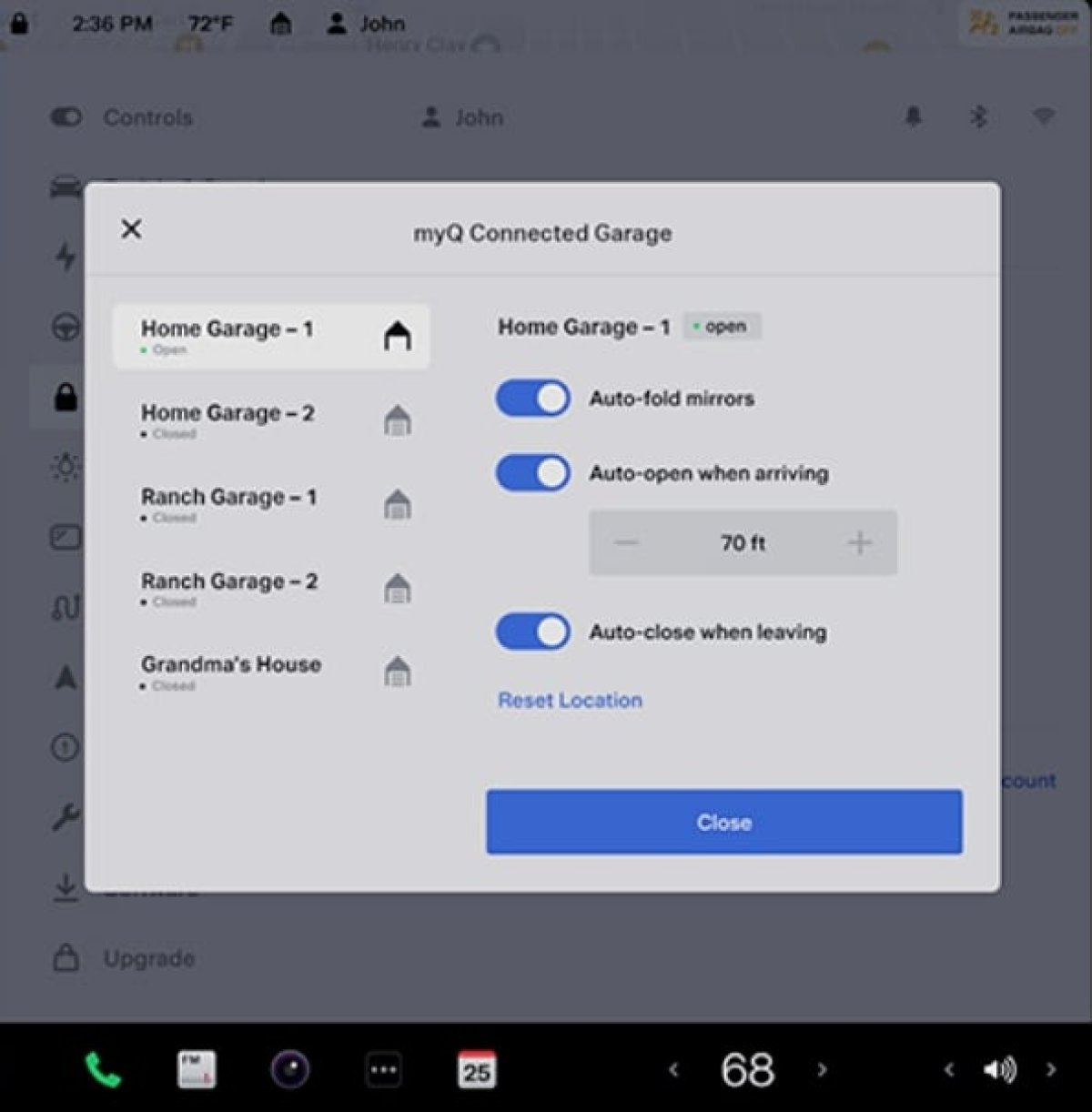Screen dimensions: 1092x1112
Task: Dismiss the myQ dialog with the X
Action: pyautogui.click(x=131, y=228)
